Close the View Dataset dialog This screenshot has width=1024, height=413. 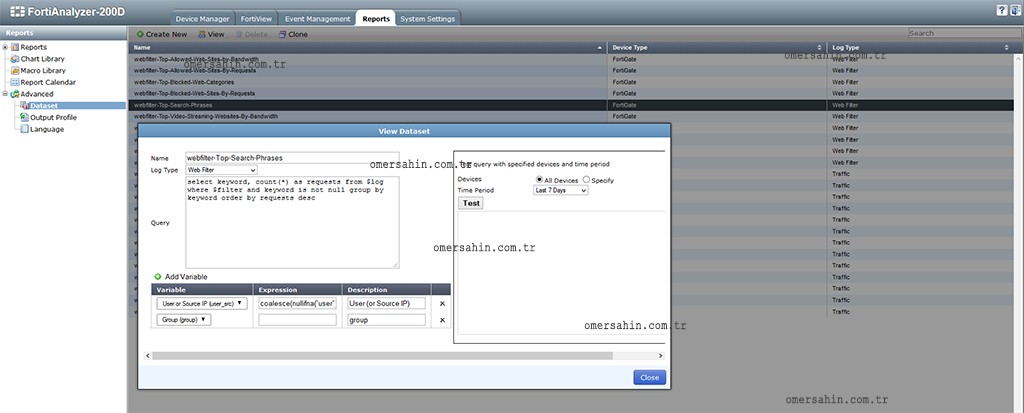click(650, 377)
